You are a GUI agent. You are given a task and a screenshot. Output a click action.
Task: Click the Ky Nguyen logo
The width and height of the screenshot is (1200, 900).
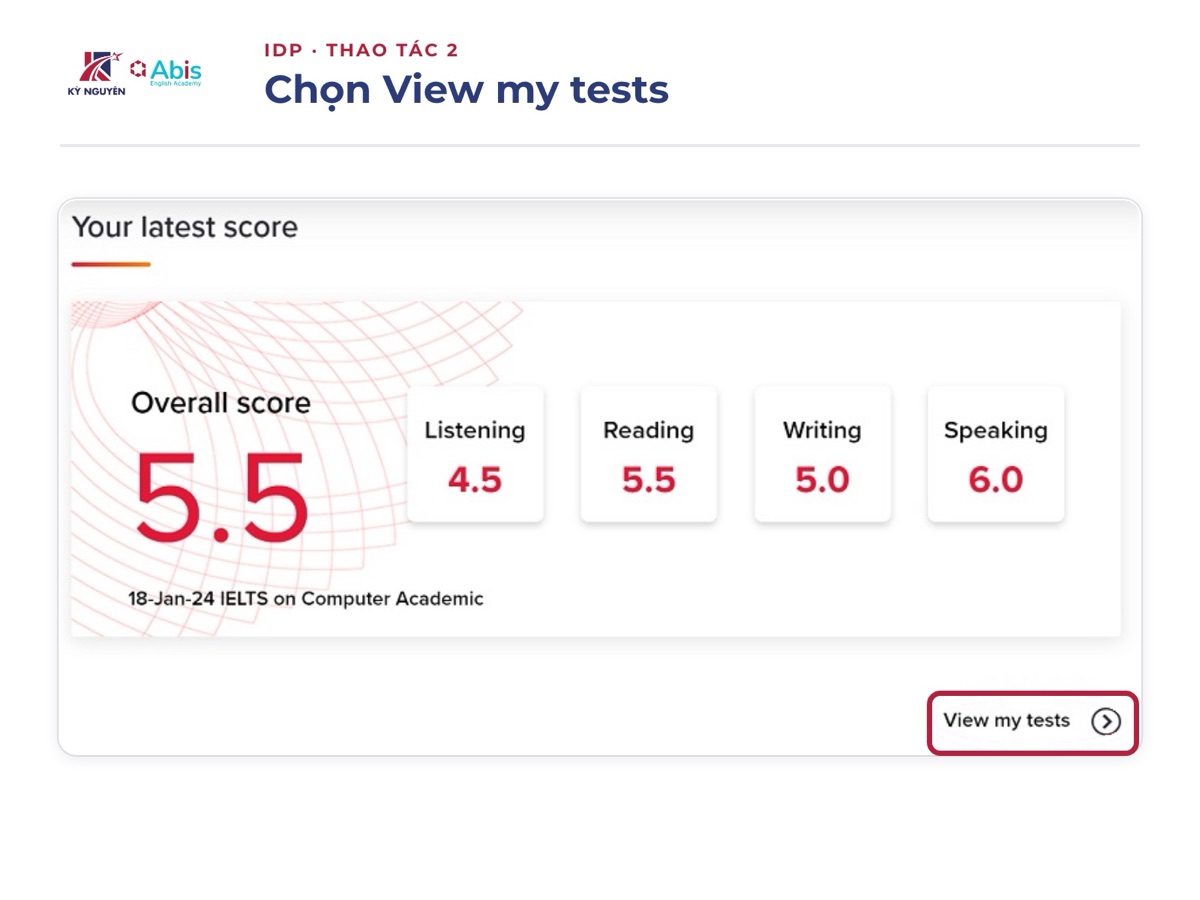coord(96,74)
